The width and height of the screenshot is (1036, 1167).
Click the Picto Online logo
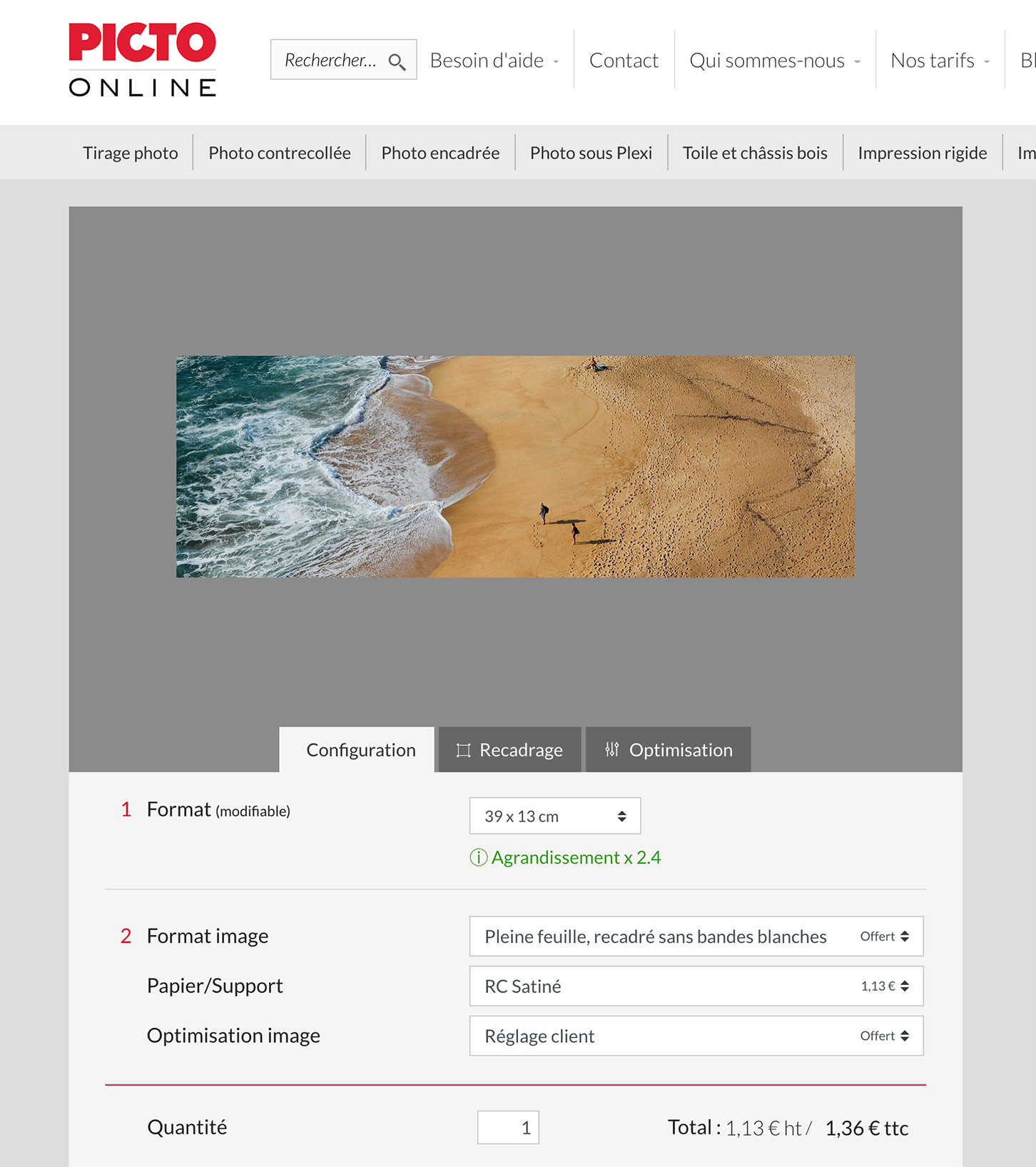tap(142, 60)
